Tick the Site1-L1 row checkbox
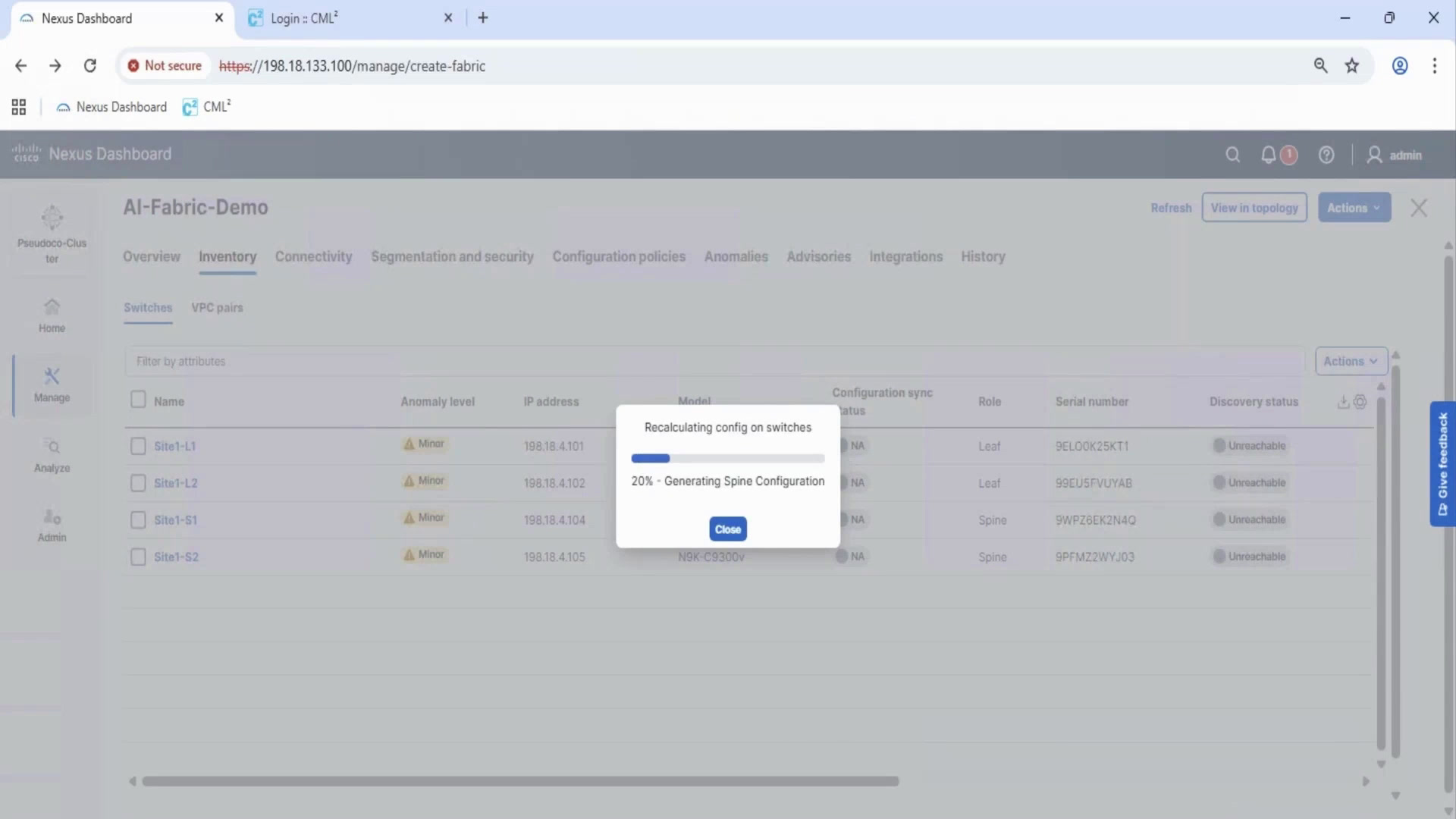Screen dimensions: 1456x819 138,446
